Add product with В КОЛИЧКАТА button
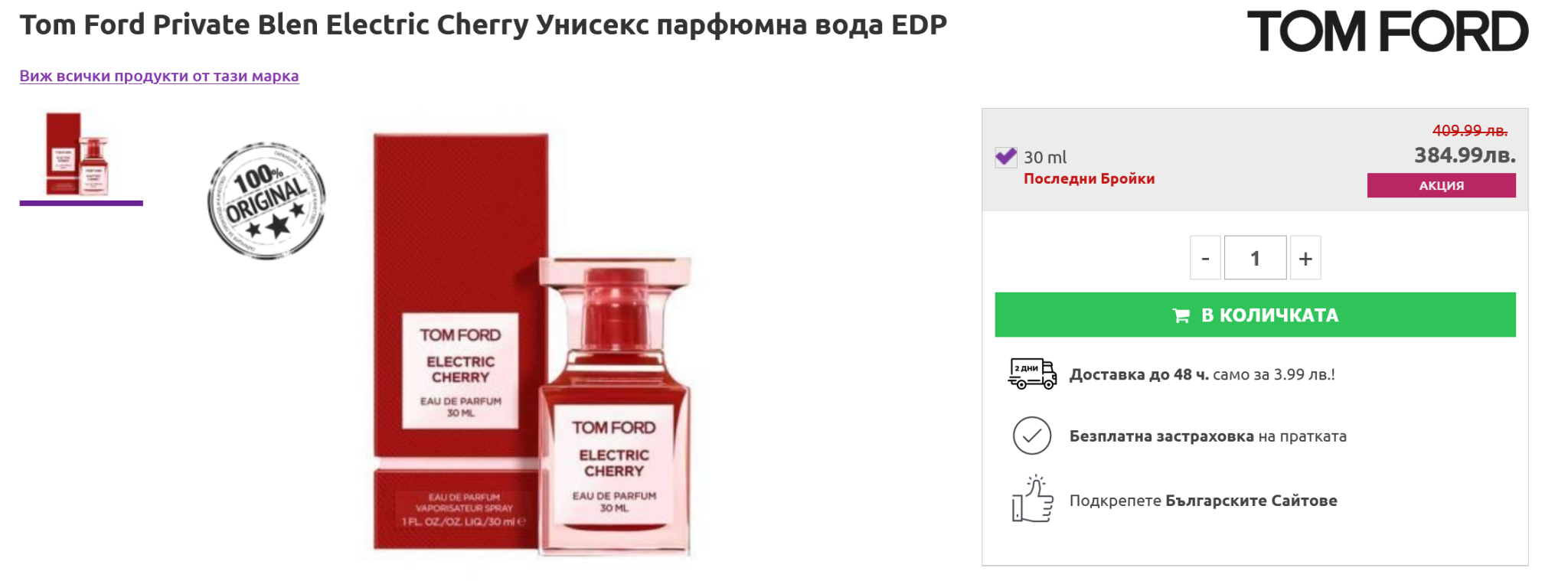The image size is (1568, 581). (1255, 315)
